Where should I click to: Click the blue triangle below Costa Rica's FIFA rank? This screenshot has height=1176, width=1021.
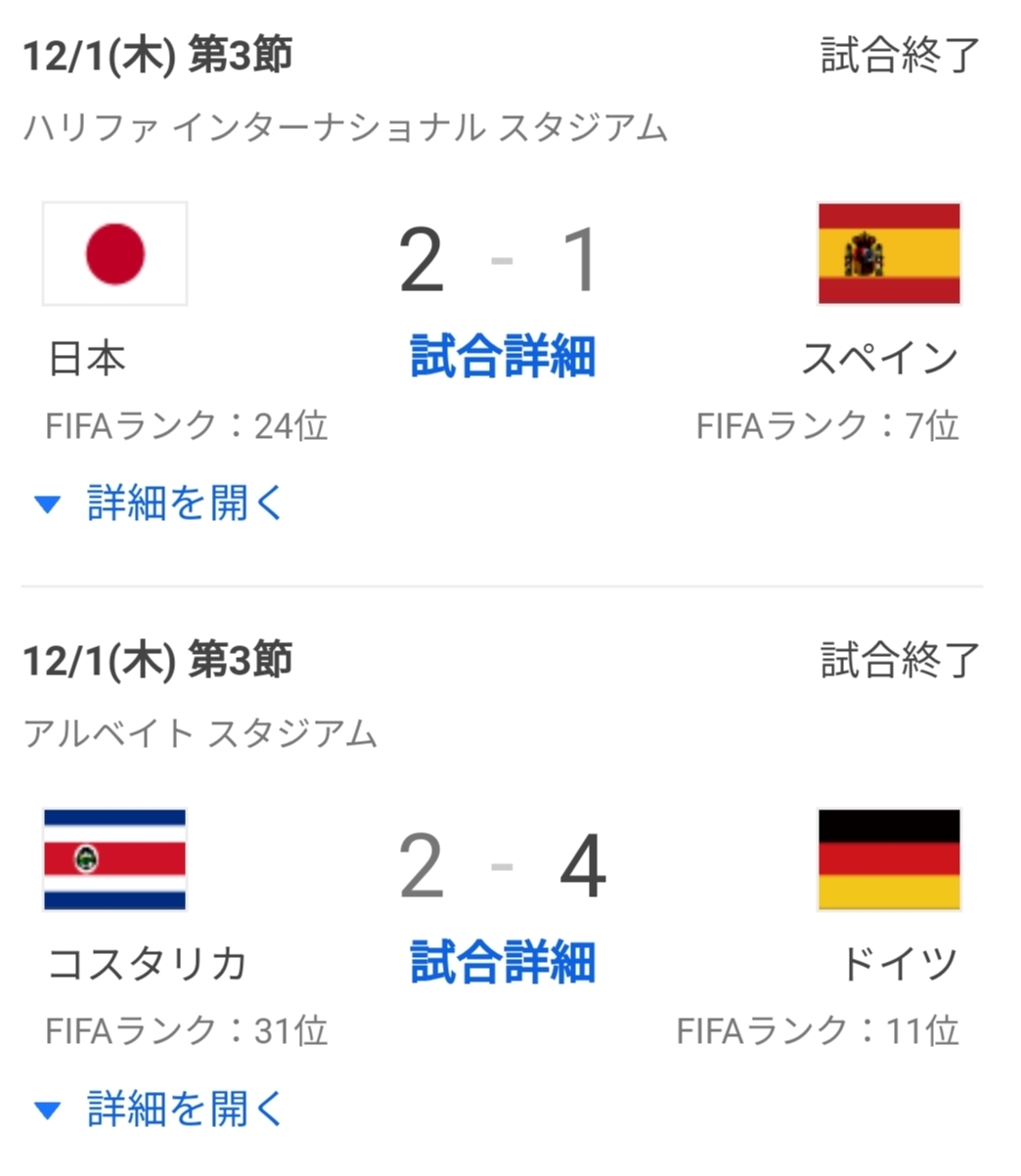(x=47, y=1111)
